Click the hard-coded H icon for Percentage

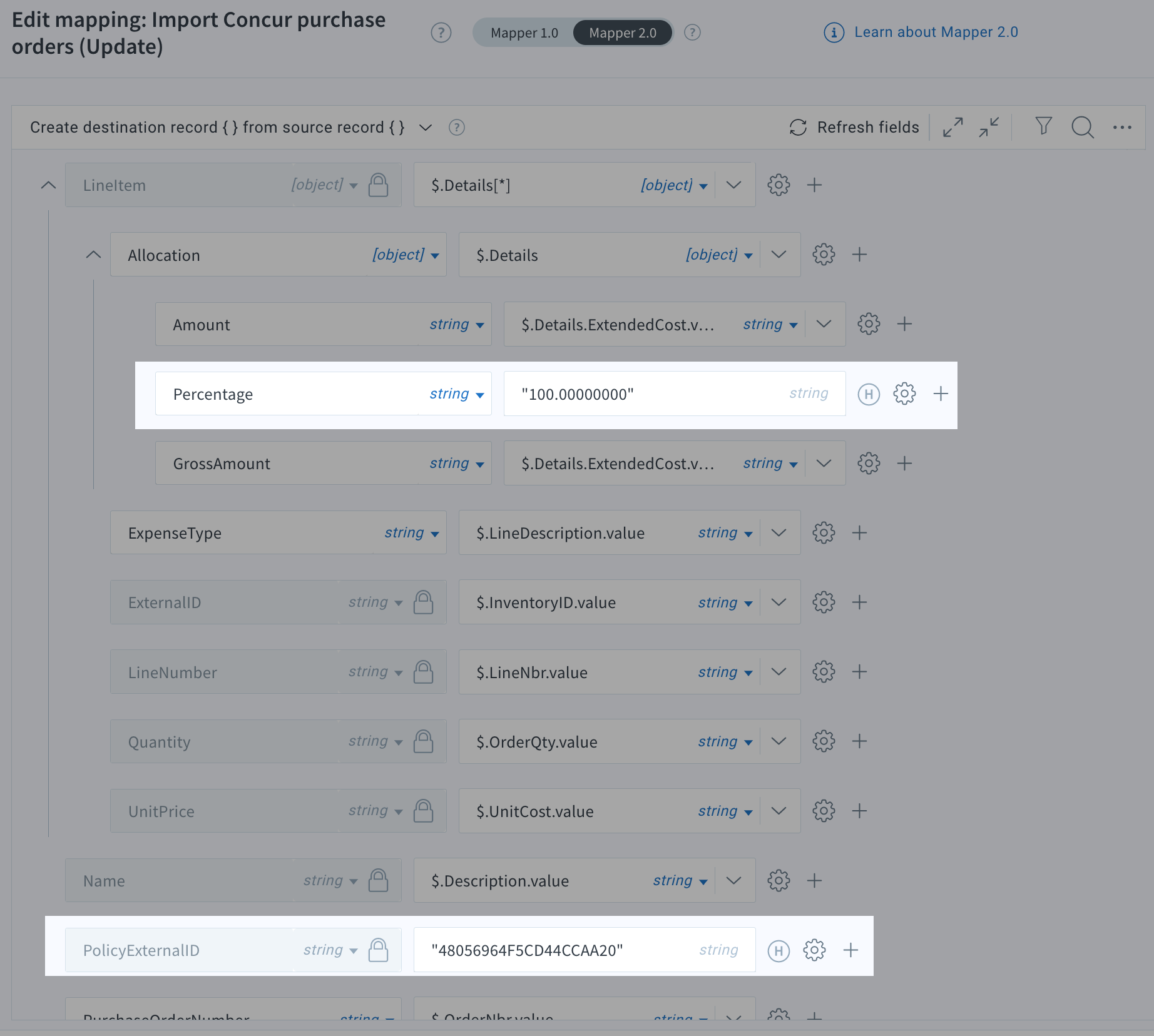pyautogui.click(x=869, y=394)
